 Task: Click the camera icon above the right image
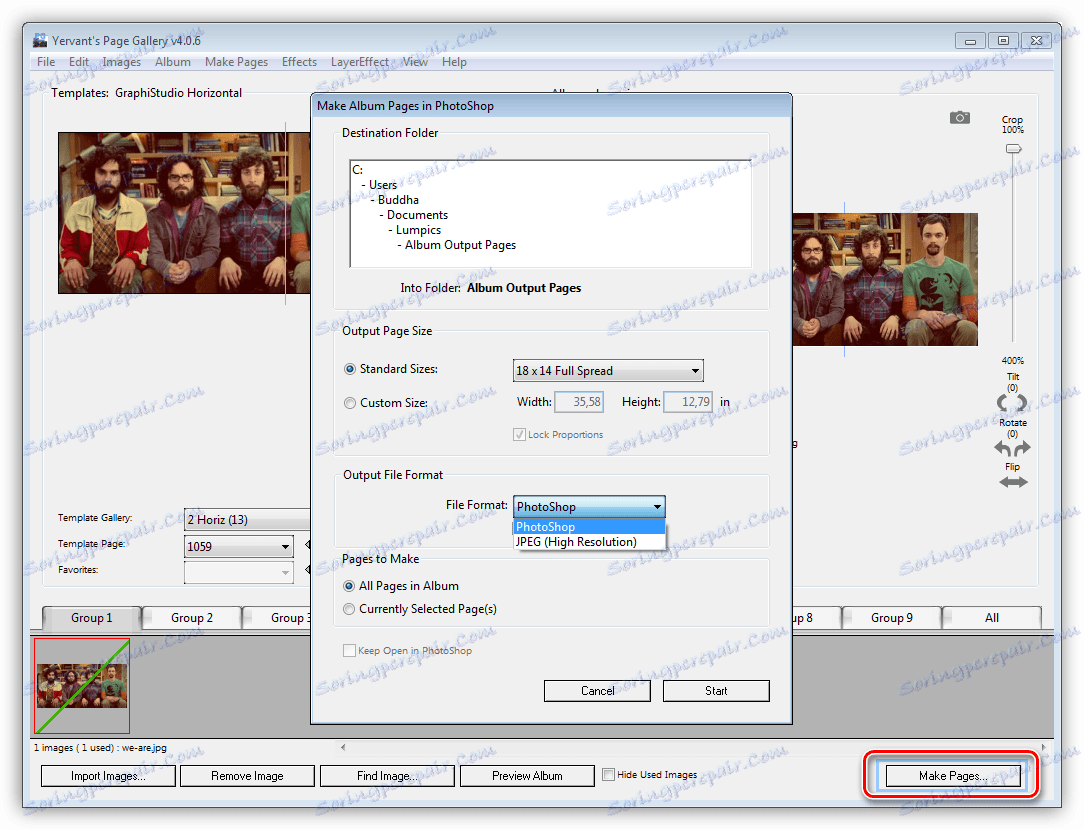pyautogui.click(x=960, y=117)
